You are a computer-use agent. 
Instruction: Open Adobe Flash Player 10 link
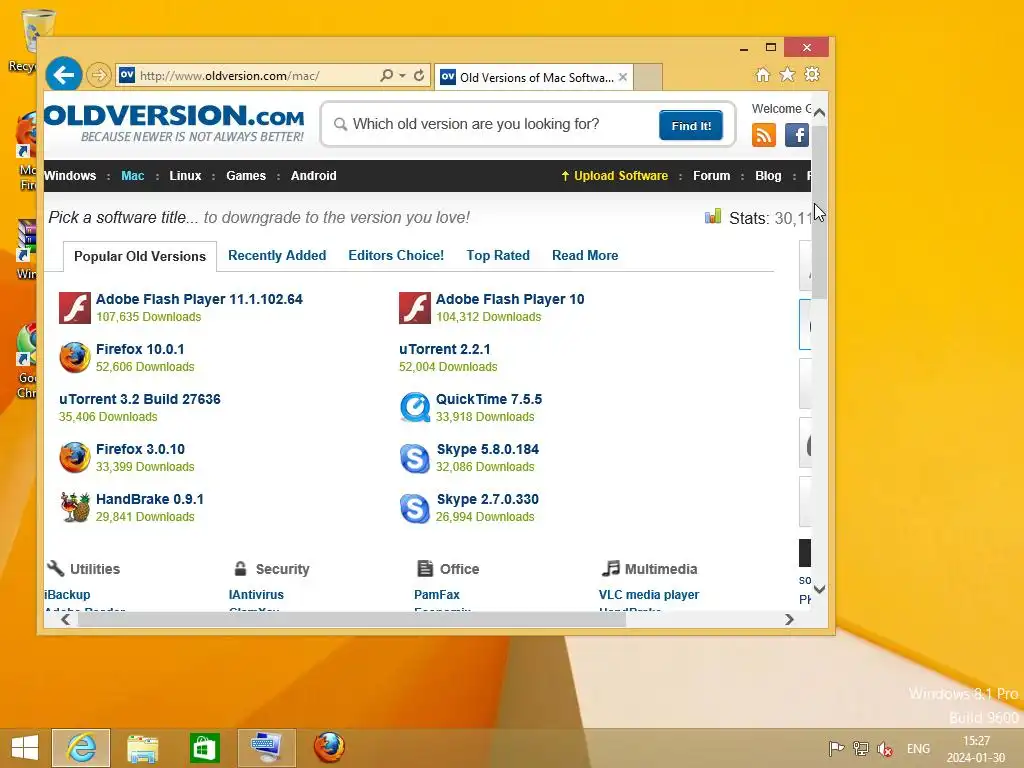[x=510, y=299]
